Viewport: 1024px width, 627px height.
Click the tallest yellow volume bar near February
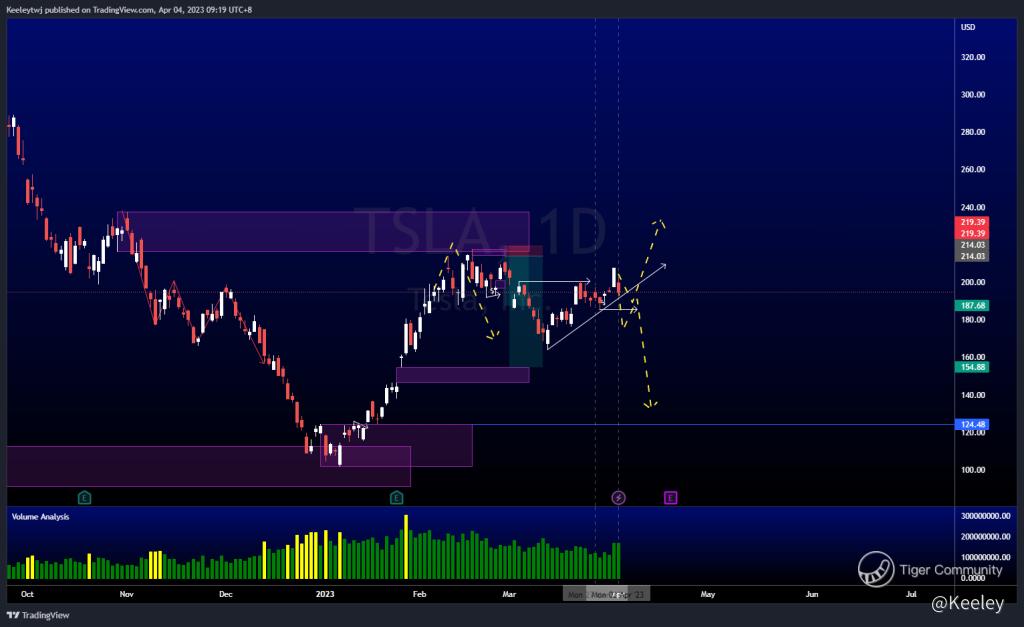(406, 547)
